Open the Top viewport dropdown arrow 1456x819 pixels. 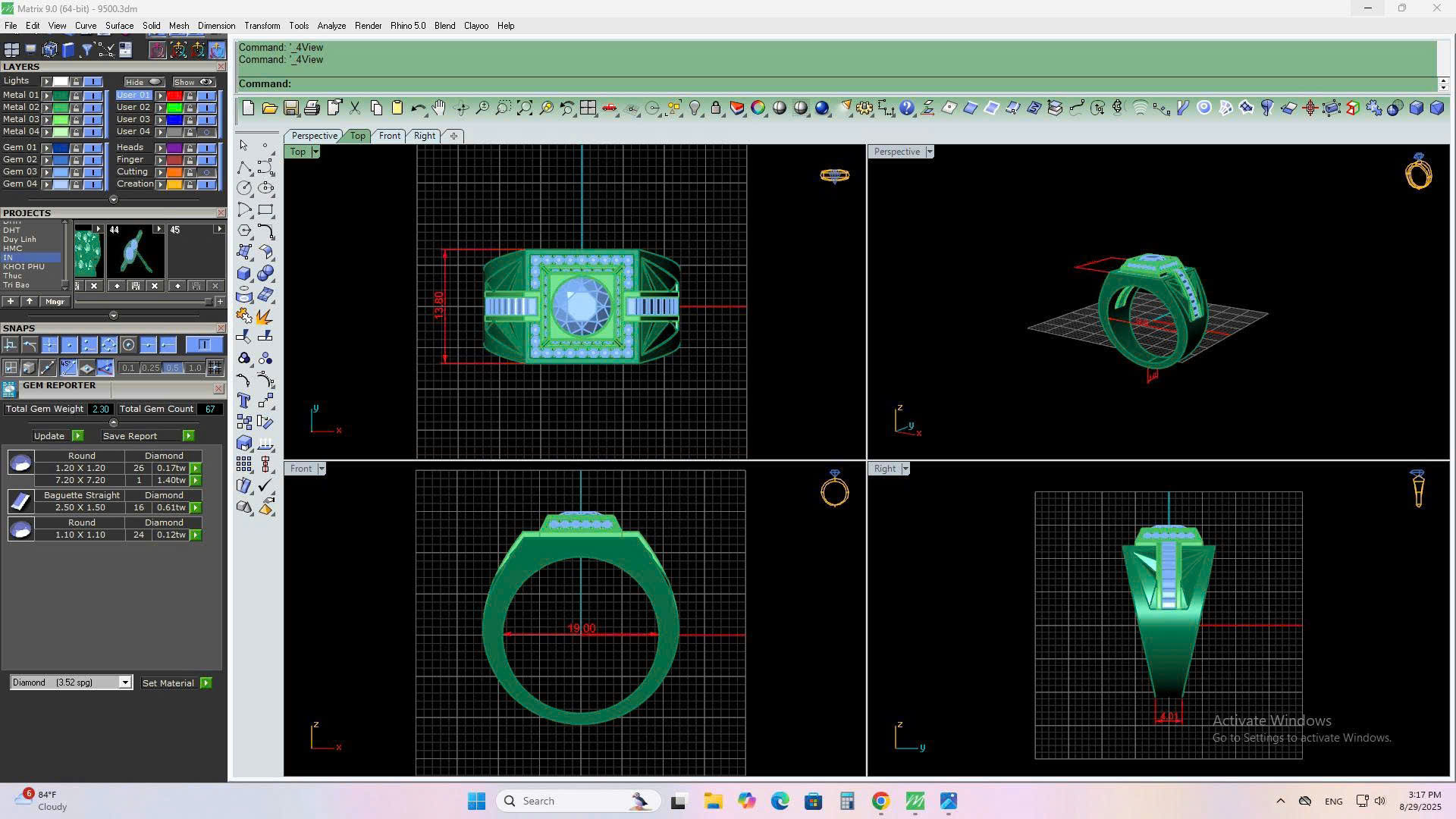315,152
